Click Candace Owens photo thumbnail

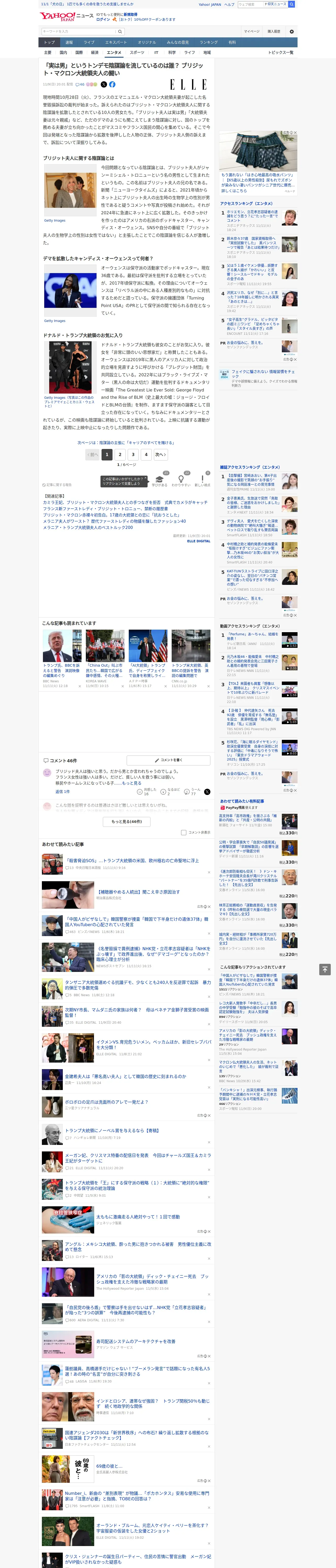pyautogui.click(x=70, y=291)
